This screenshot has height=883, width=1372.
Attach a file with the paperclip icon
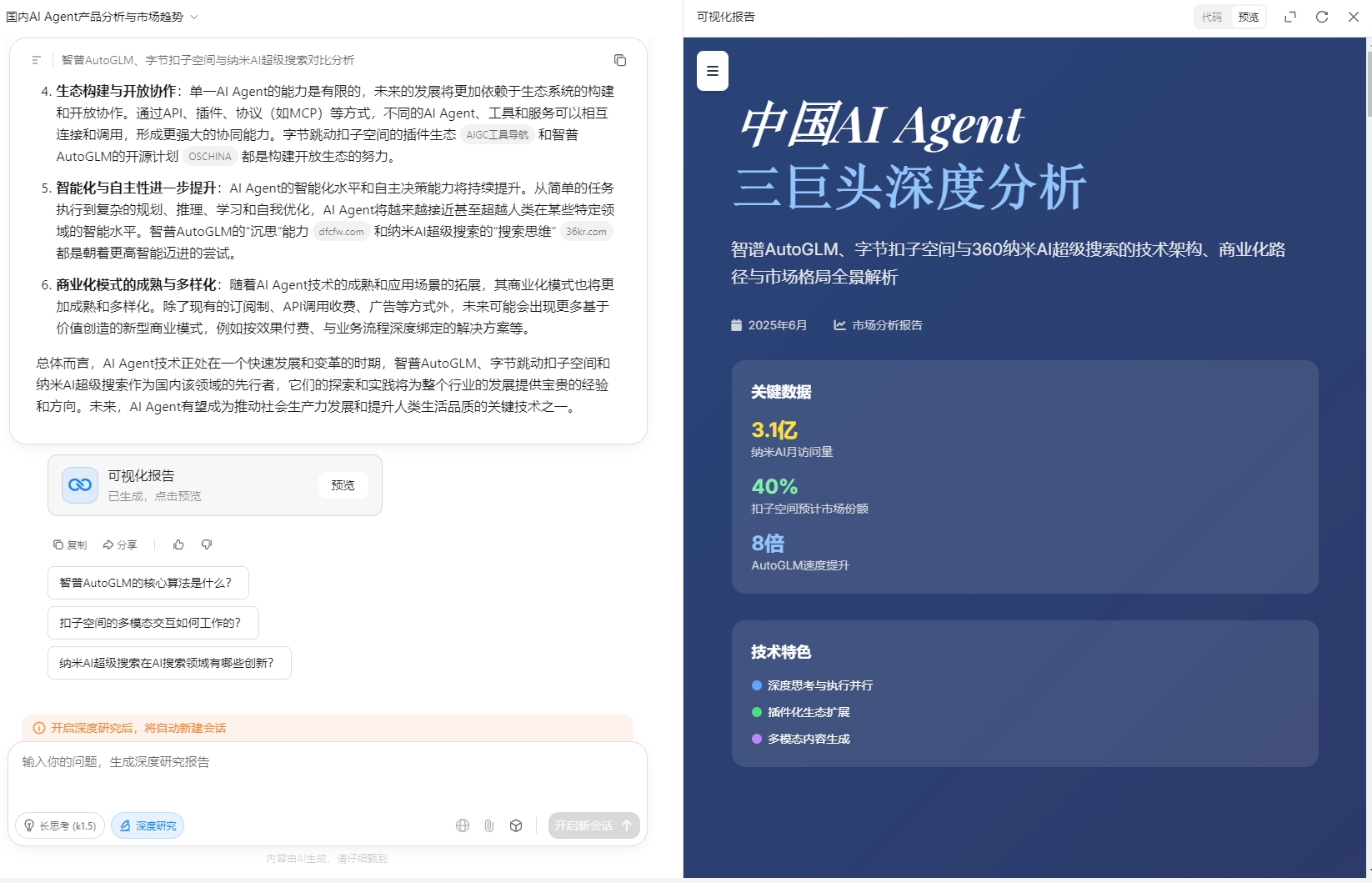click(489, 825)
